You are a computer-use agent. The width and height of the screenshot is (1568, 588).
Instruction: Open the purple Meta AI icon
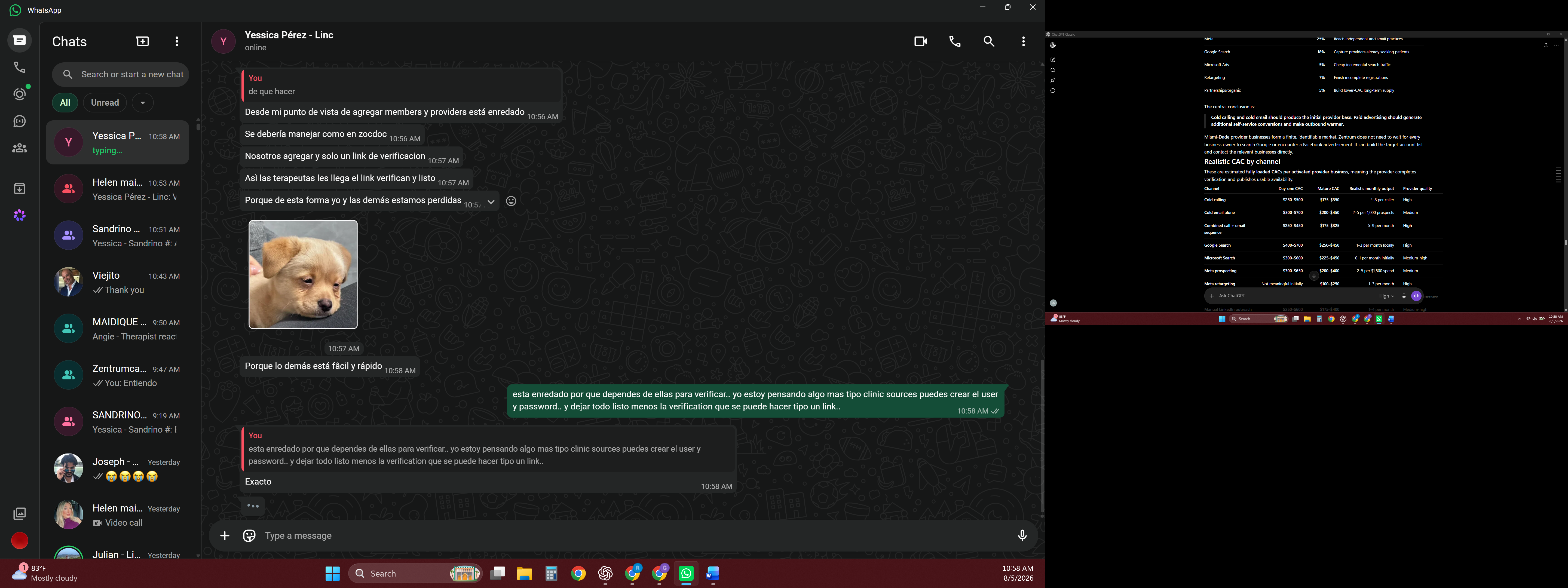(20, 216)
